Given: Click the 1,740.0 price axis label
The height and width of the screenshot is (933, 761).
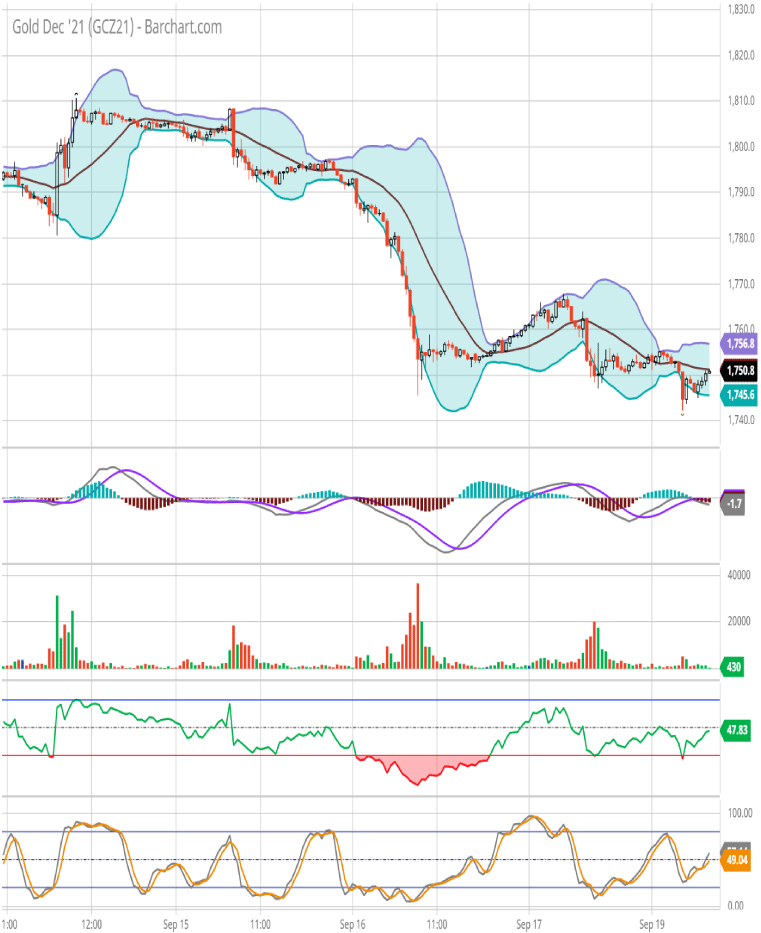Looking at the screenshot, I should click(741, 420).
